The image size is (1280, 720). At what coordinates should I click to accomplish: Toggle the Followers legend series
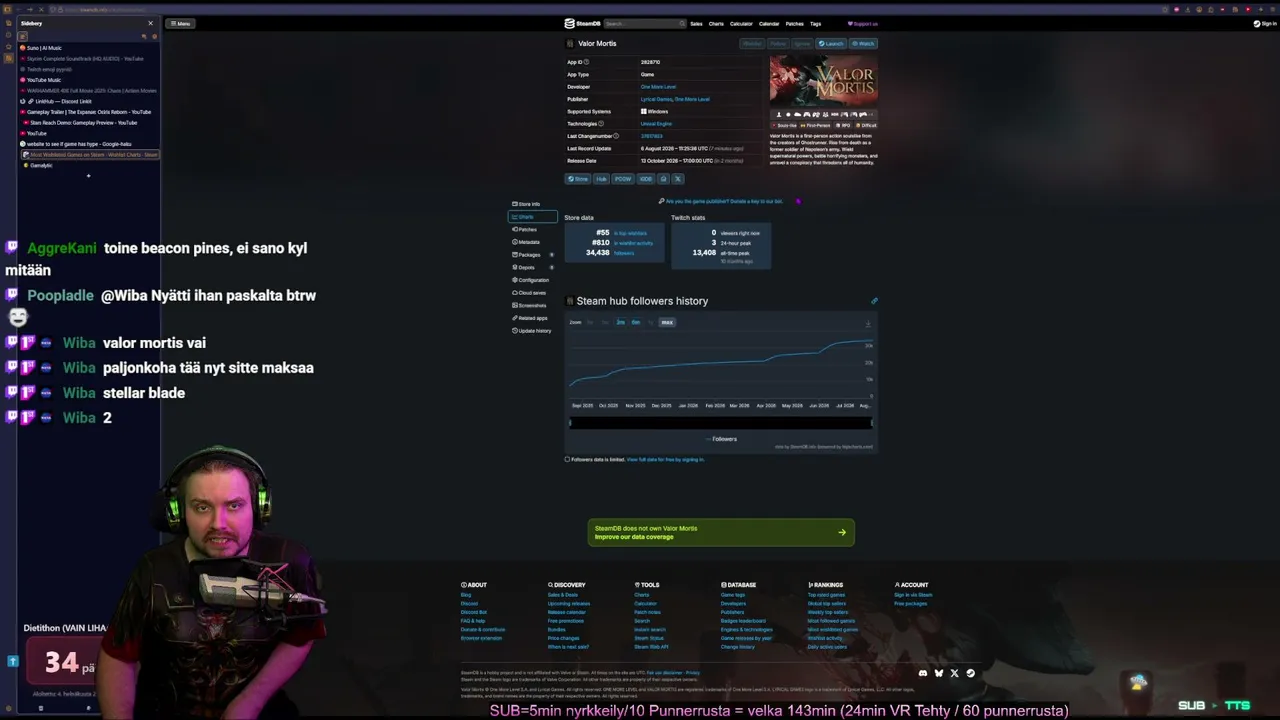click(721, 439)
